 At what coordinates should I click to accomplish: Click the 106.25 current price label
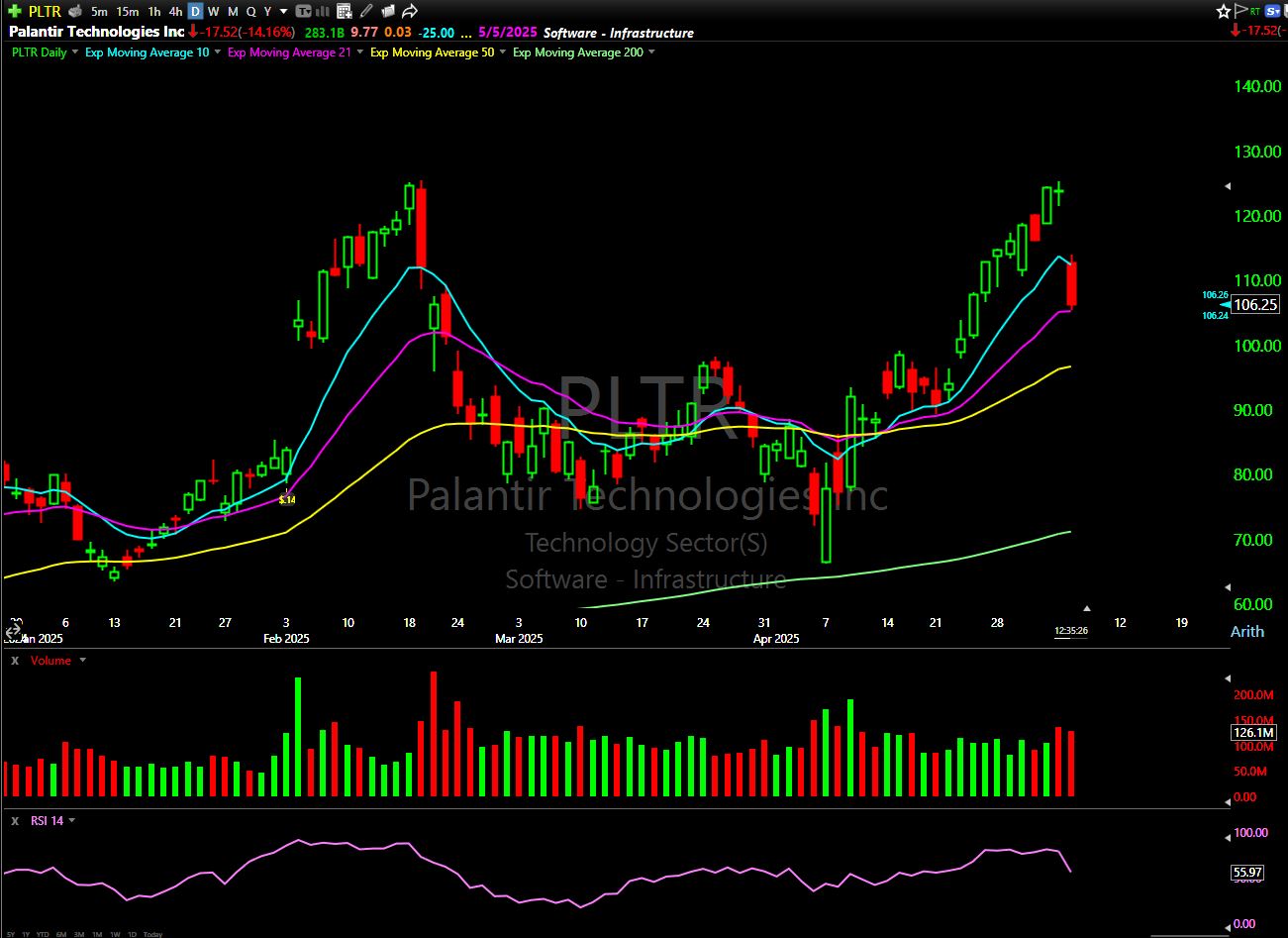pyautogui.click(x=1255, y=304)
